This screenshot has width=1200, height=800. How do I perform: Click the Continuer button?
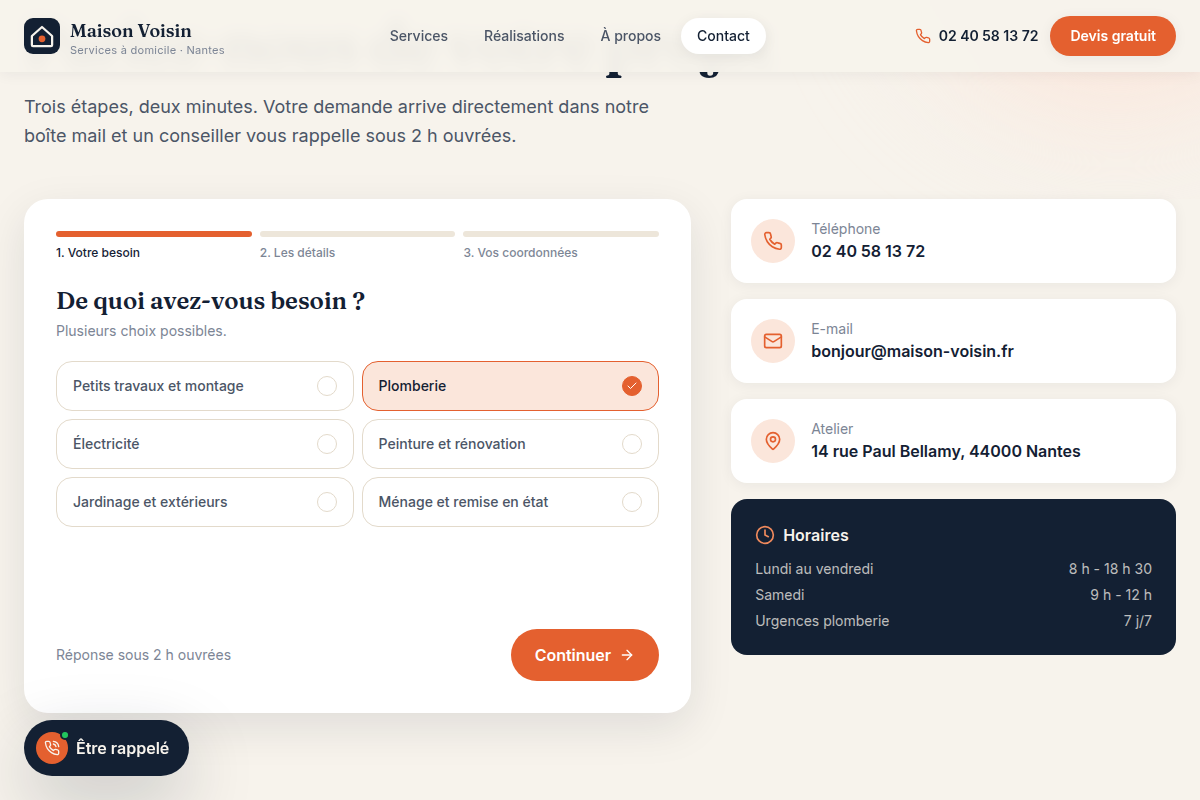pyautogui.click(x=585, y=655)
